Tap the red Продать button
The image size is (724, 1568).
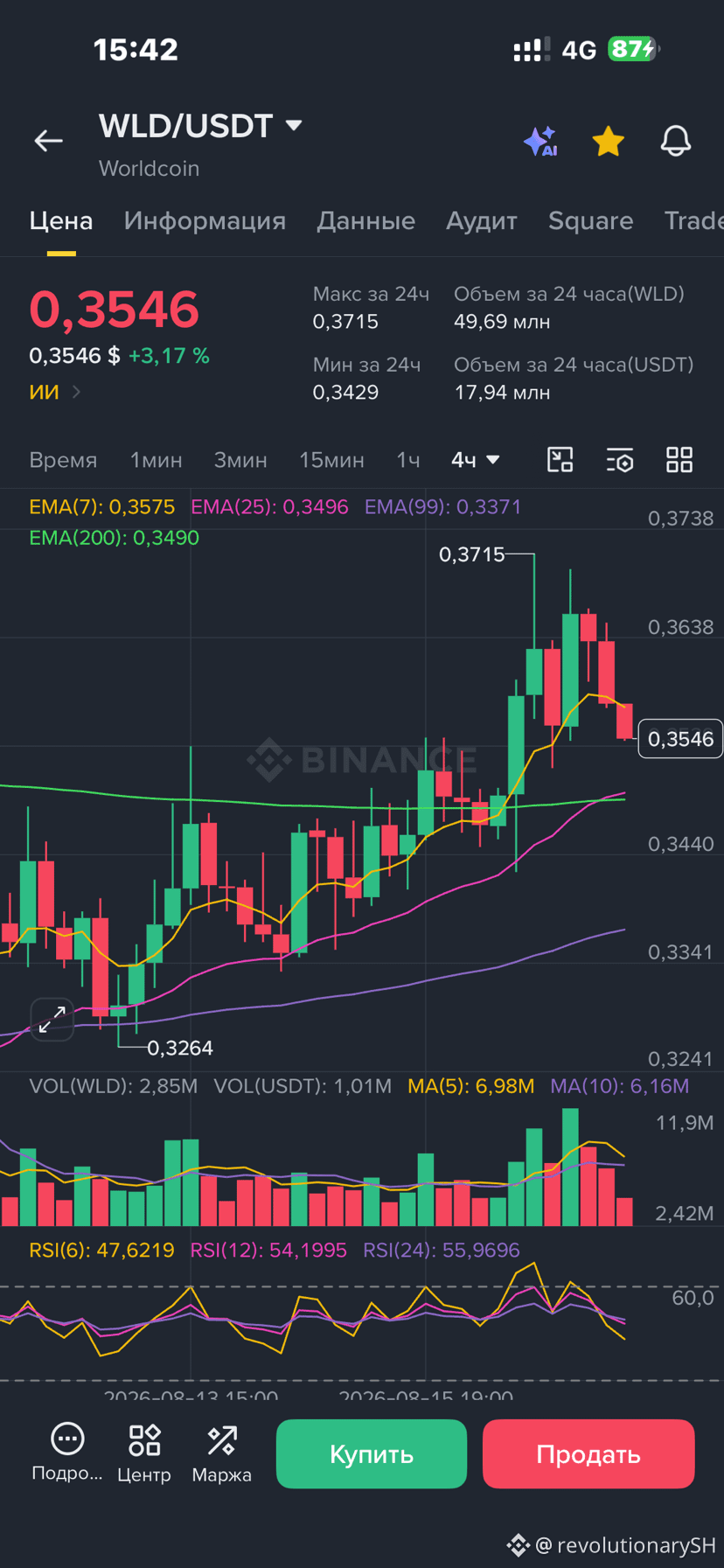[x=588, y=1453]
